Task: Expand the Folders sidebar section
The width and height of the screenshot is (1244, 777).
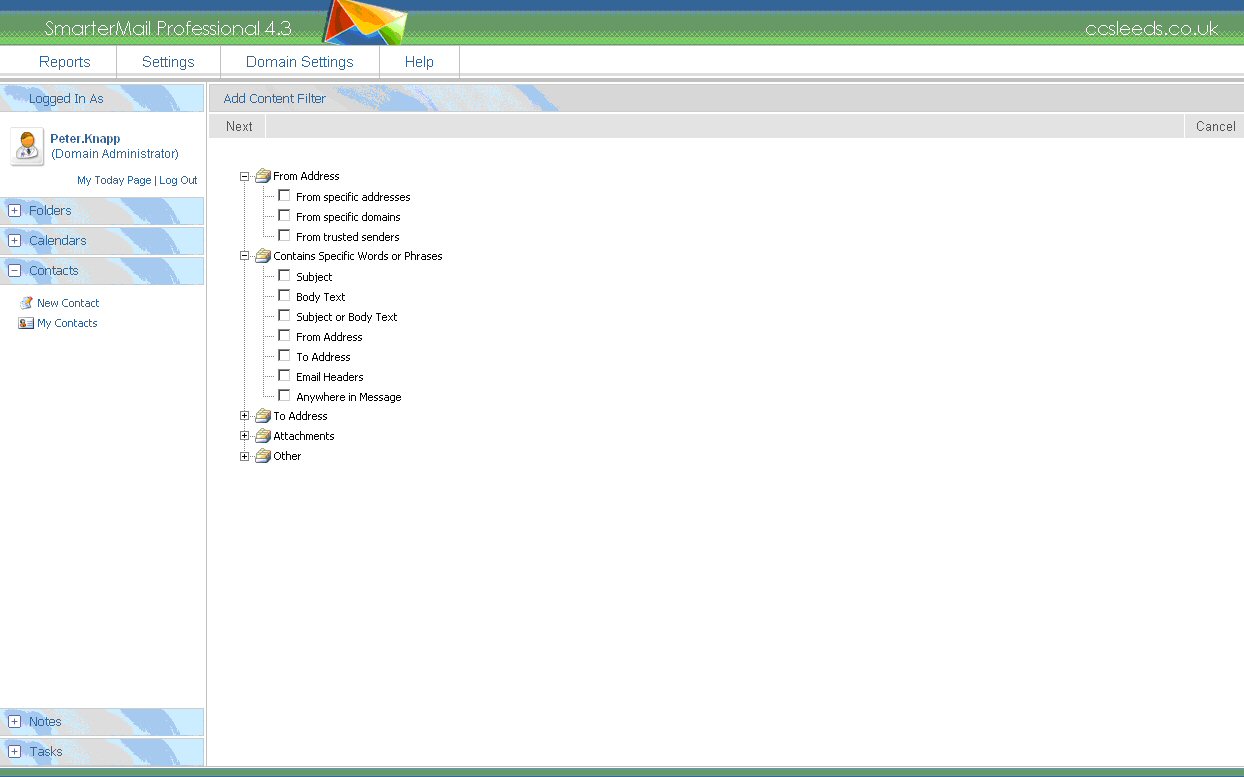Action: point(14,211)
